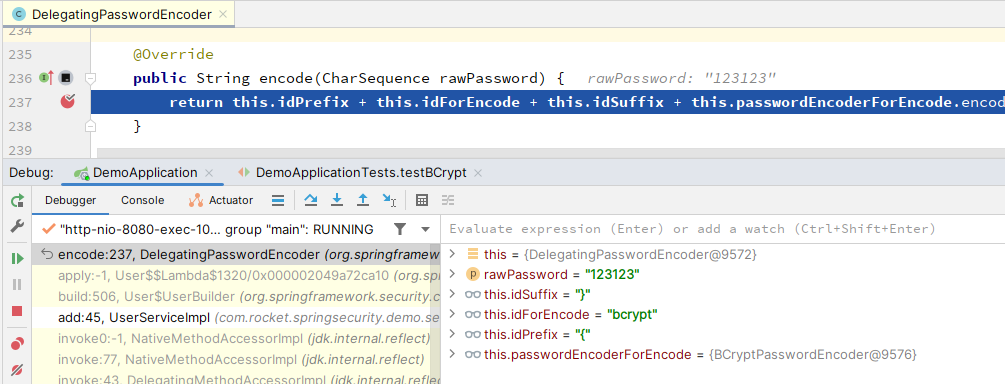
Task: Select the invoke:43 DelegatingMethodAccessorImpl frame
Action: pos(236,378)
